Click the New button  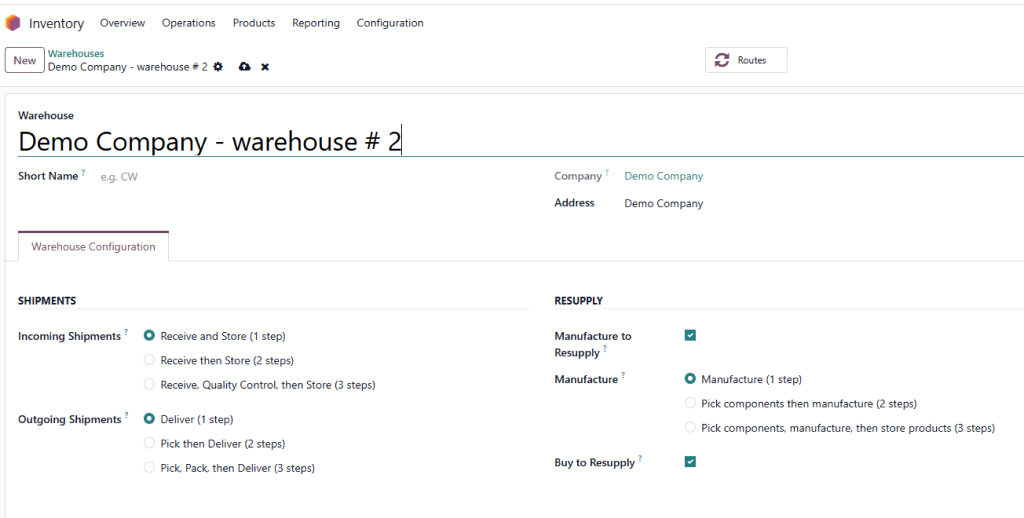(x=25, y=61)
